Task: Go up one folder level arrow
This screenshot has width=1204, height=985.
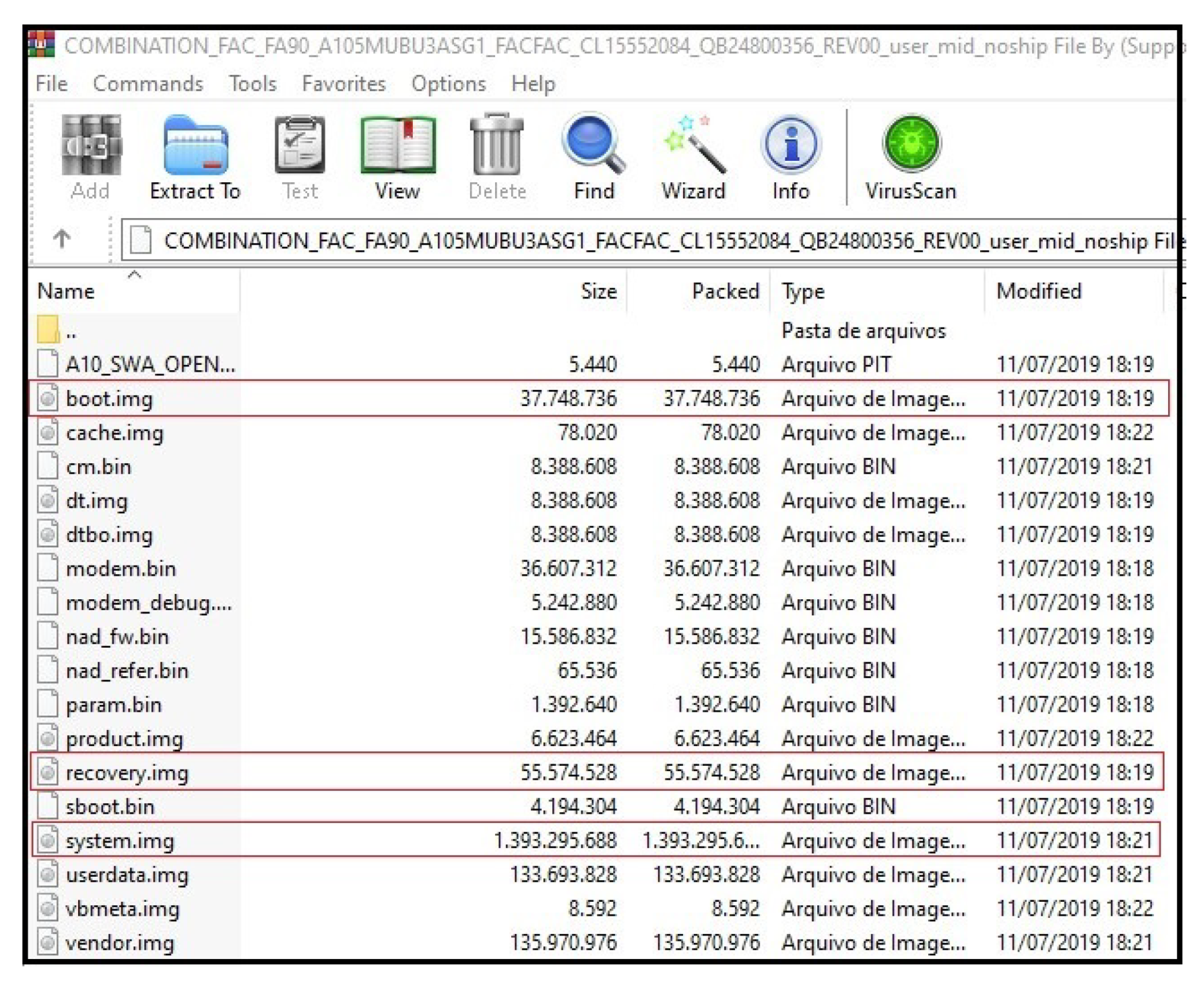Action: click(x=62, y=238)
